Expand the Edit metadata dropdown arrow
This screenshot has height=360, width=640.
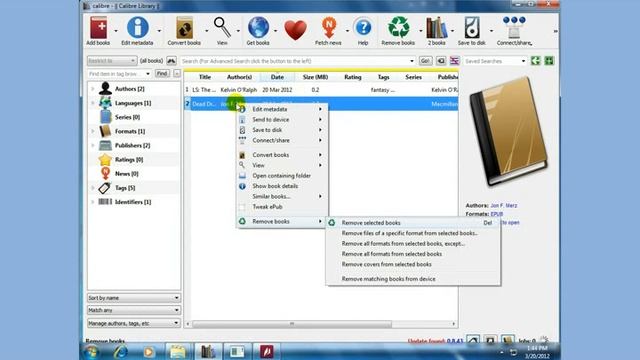(x=159, y=31)
